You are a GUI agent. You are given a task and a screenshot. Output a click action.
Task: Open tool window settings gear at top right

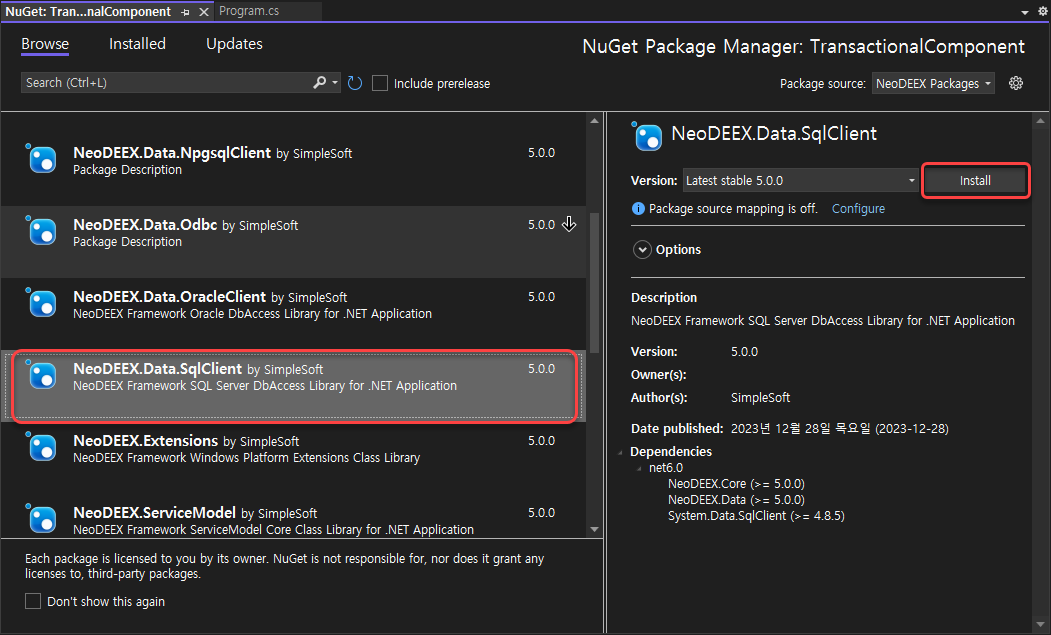click(x=1043, y=11)
